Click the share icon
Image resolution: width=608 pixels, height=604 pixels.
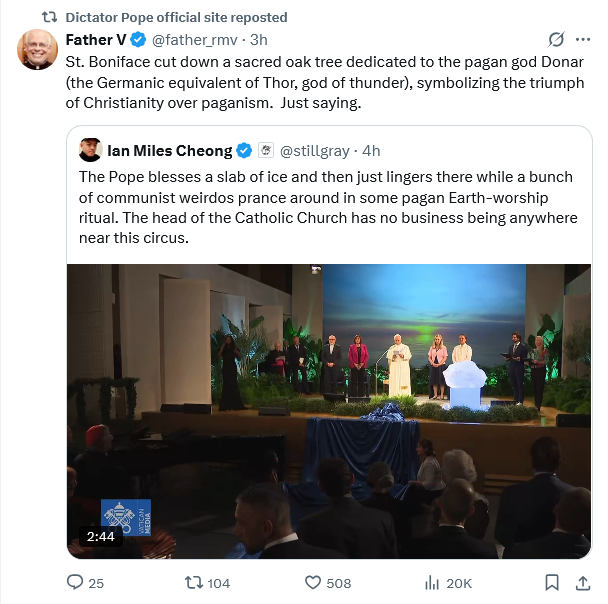[583, 583]
